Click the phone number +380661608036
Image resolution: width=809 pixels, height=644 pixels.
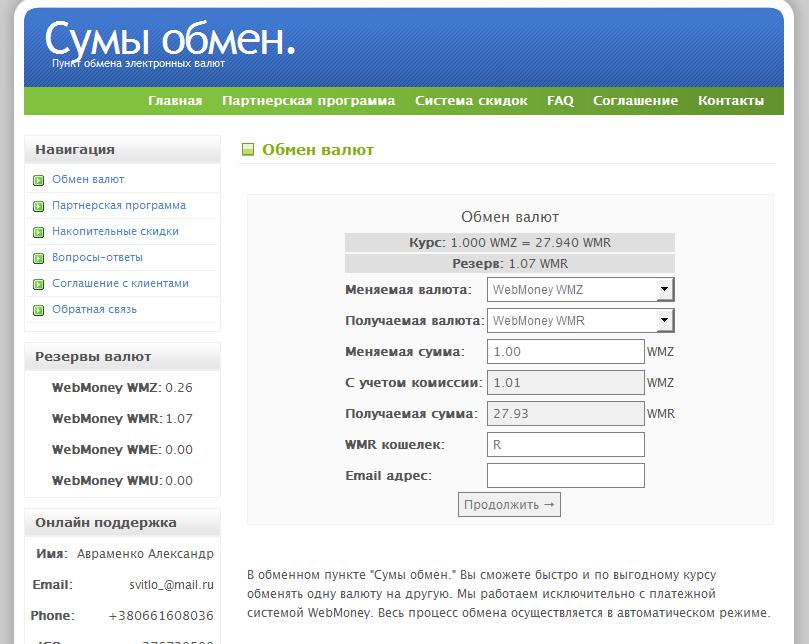pyautogui.click(x=161, y=616)
